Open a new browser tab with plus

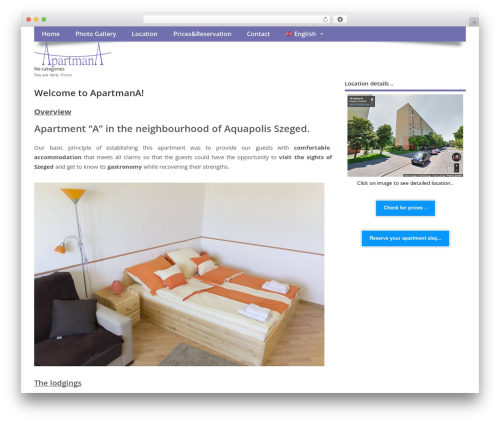(x=474, y=22)
